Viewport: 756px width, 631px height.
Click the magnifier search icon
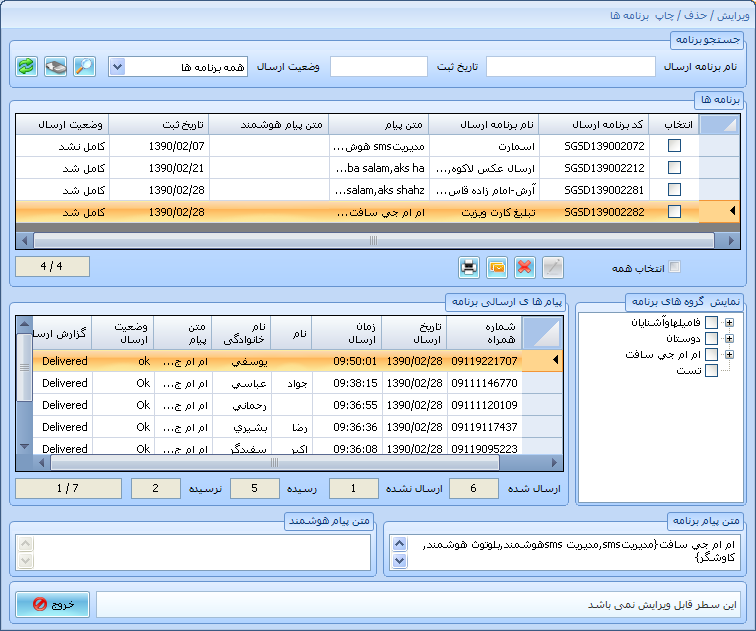[84, 67]
